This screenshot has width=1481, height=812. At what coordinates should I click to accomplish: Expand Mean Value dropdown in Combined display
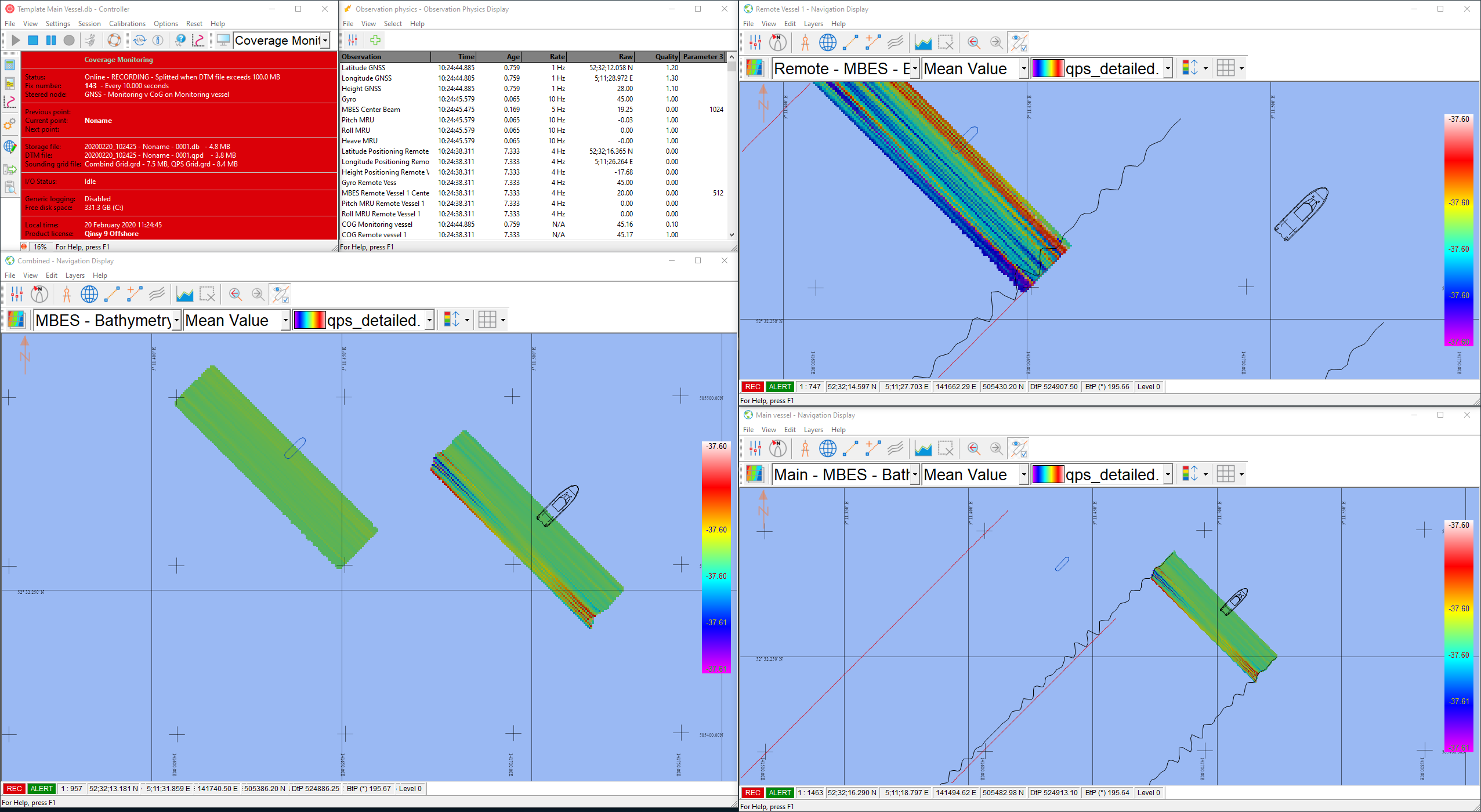(285, 320)
